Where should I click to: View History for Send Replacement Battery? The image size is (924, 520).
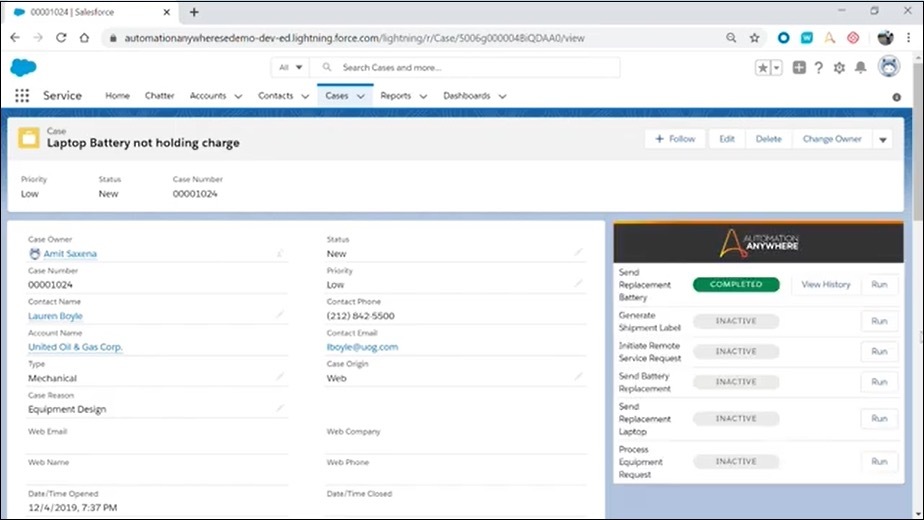[x=826, y=284]
